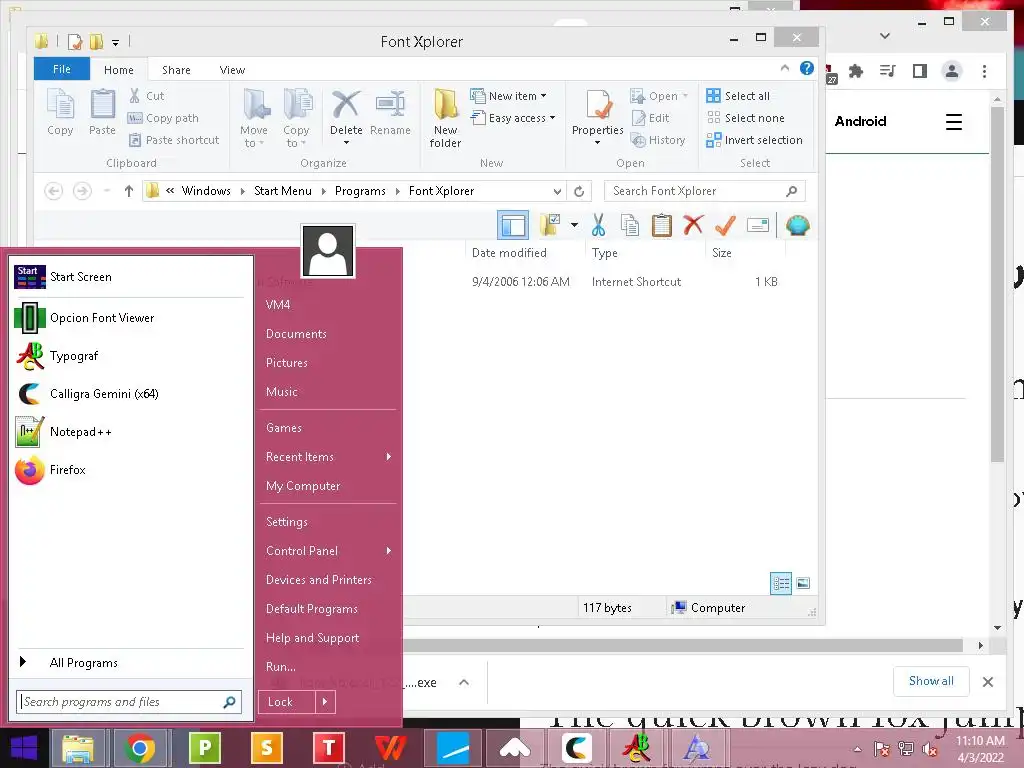Click the Up arrow navigation button

(x=129, y=191)
